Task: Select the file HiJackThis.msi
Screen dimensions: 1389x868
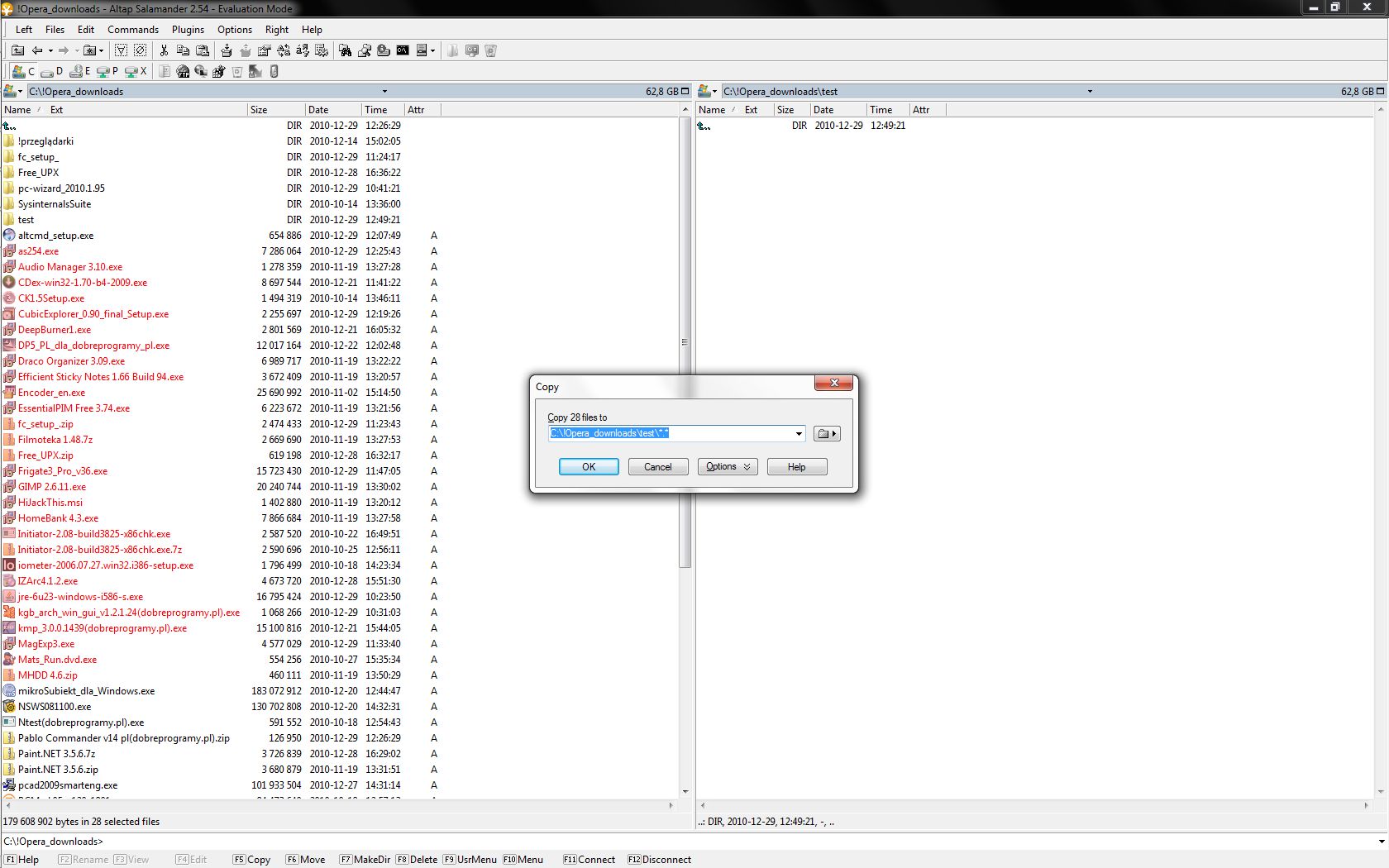Action: [x=50, y=503]
